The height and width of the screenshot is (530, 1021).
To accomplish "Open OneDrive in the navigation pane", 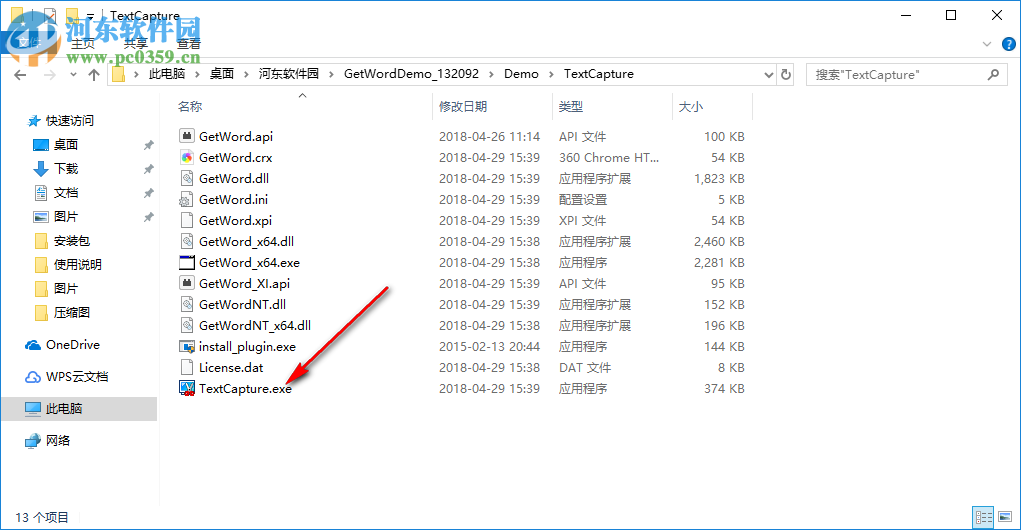I will 72,344.
